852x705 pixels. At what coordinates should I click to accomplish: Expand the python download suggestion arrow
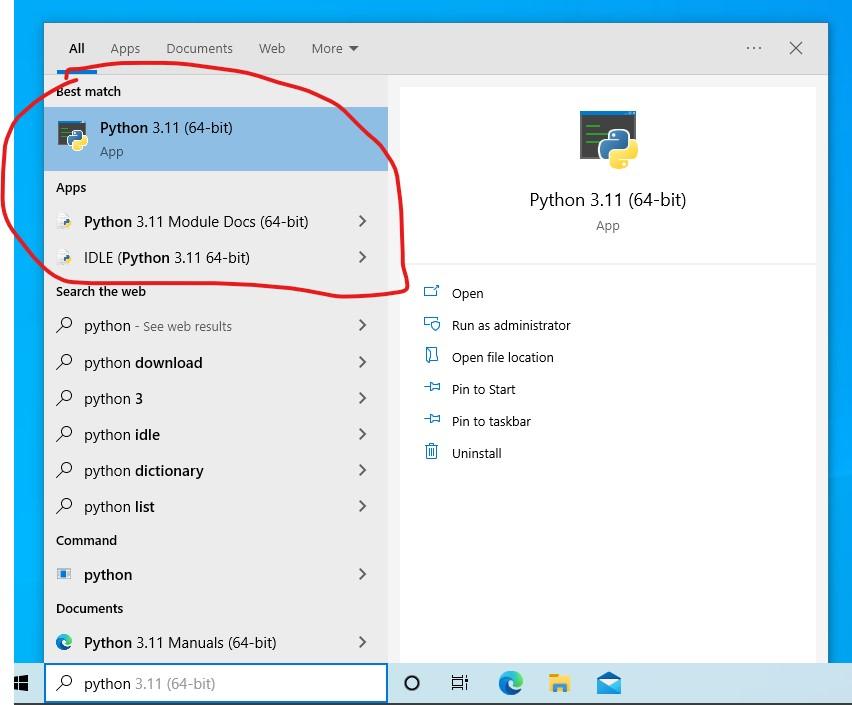pyautogui.click(x=362, y=362)
